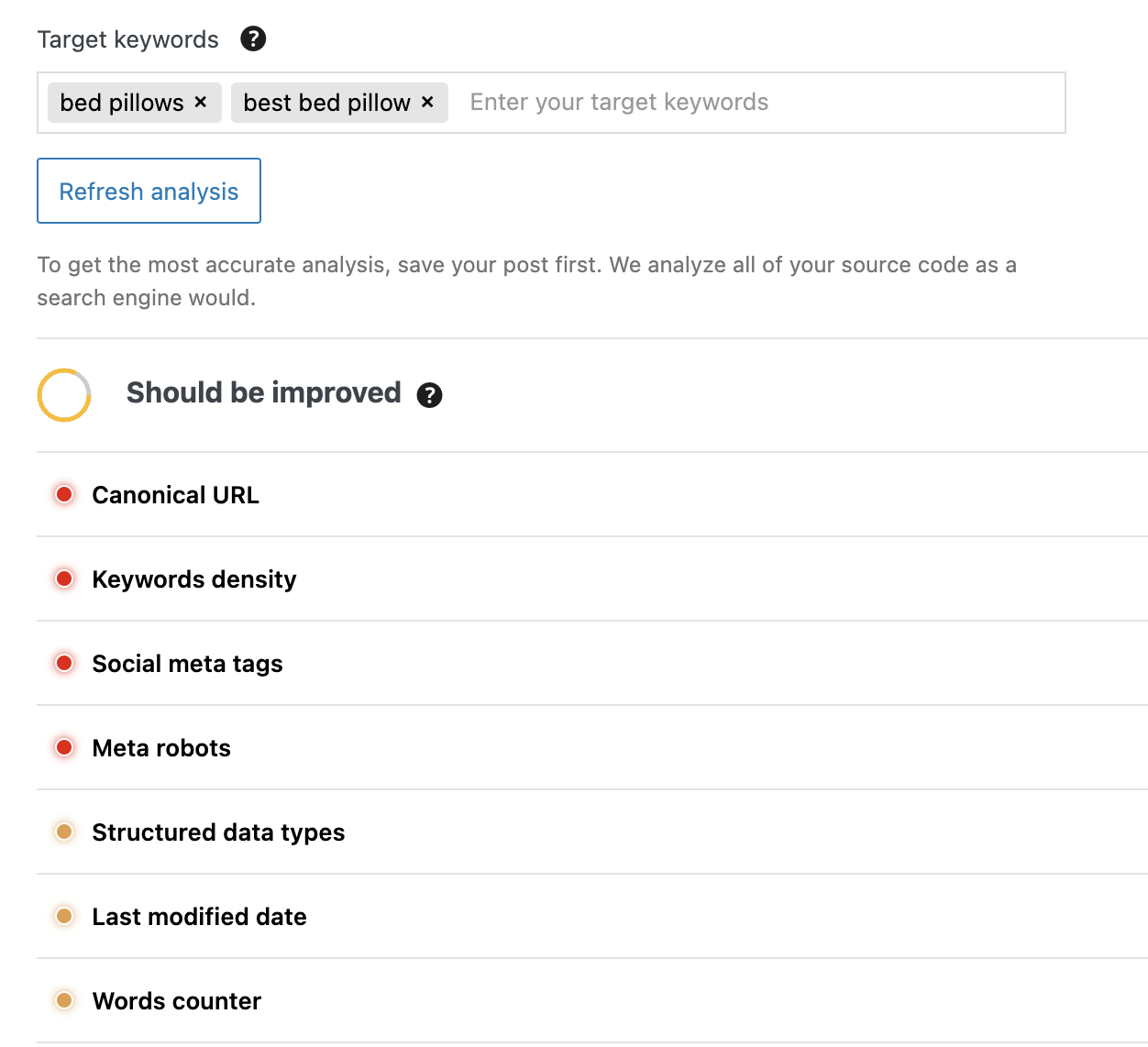This screenshot has height=1047, width=1148.
Task: Click the 'Target keywords' label
Action: (128, 39)
